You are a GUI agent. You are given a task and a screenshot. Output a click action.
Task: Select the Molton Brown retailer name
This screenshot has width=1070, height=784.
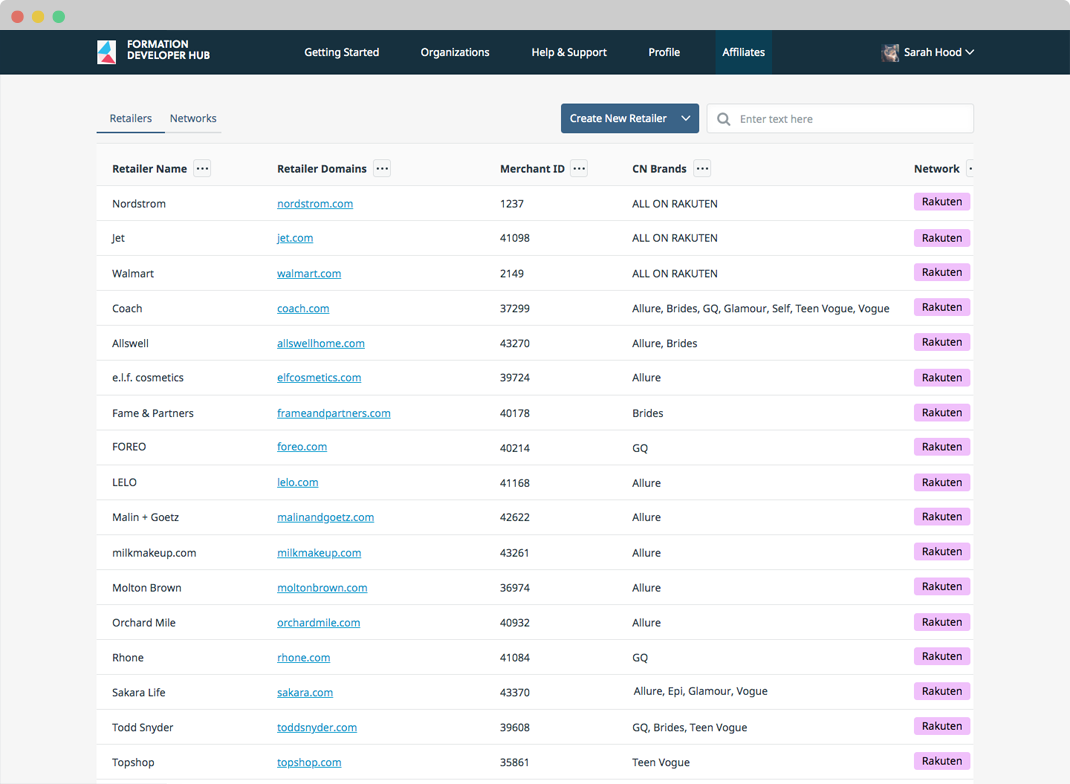coord(147,587)
